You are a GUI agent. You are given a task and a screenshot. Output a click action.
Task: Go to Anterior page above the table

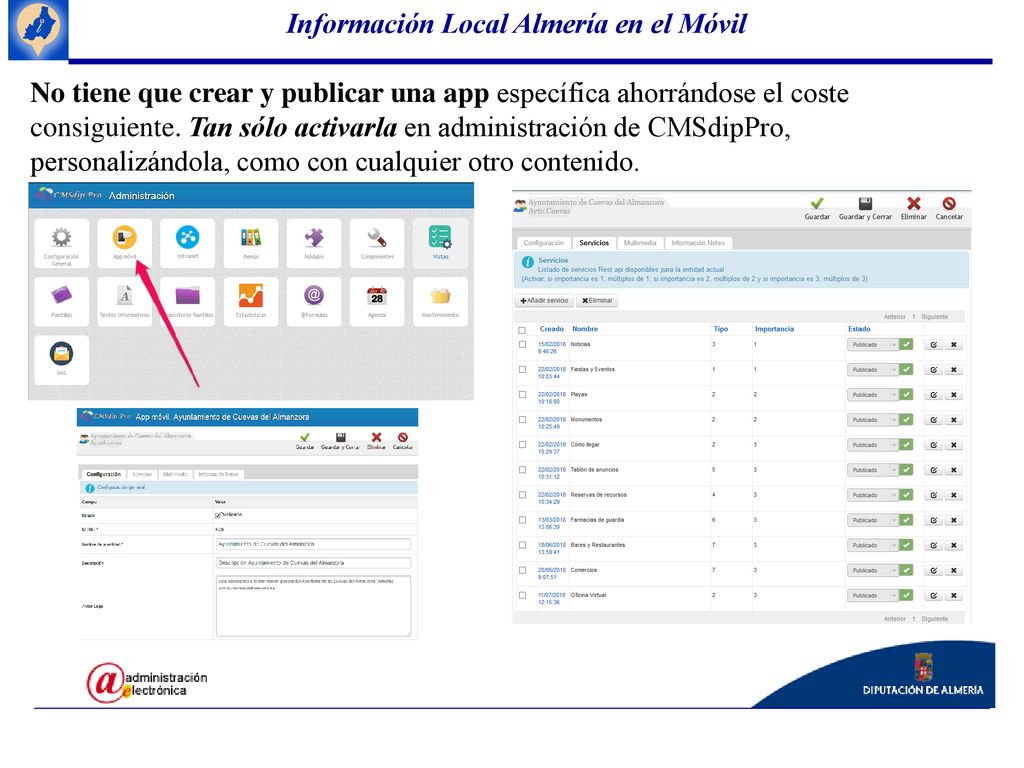(x=895, y=317)
